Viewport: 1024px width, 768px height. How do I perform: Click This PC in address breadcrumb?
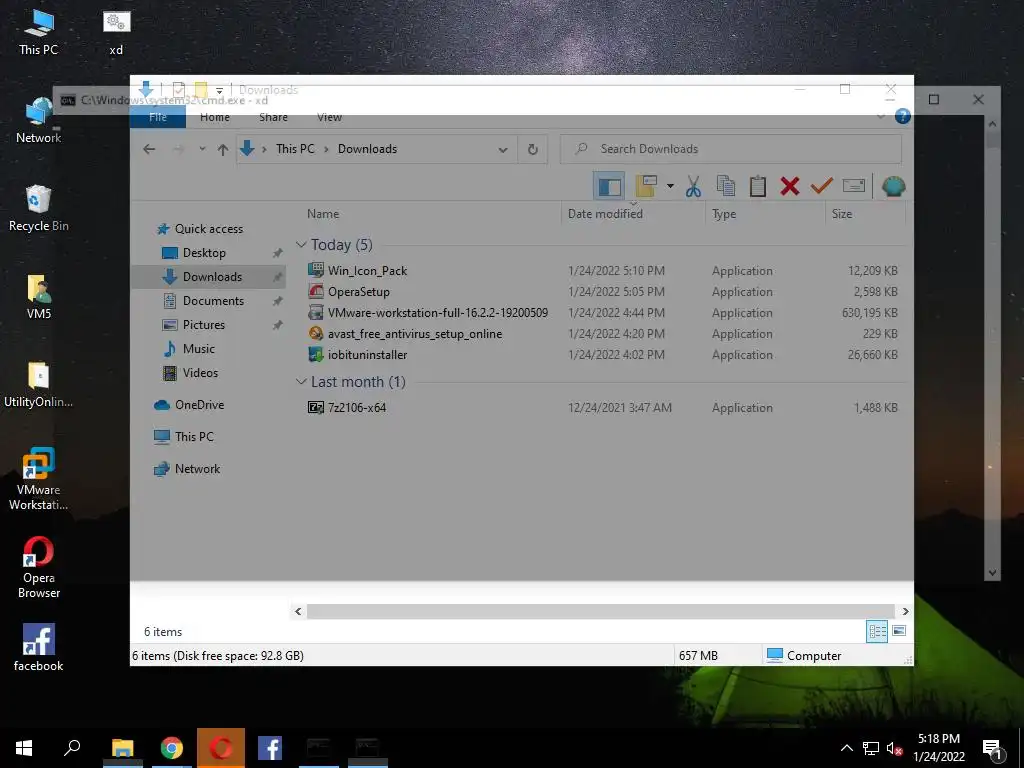tap(295, 149)
